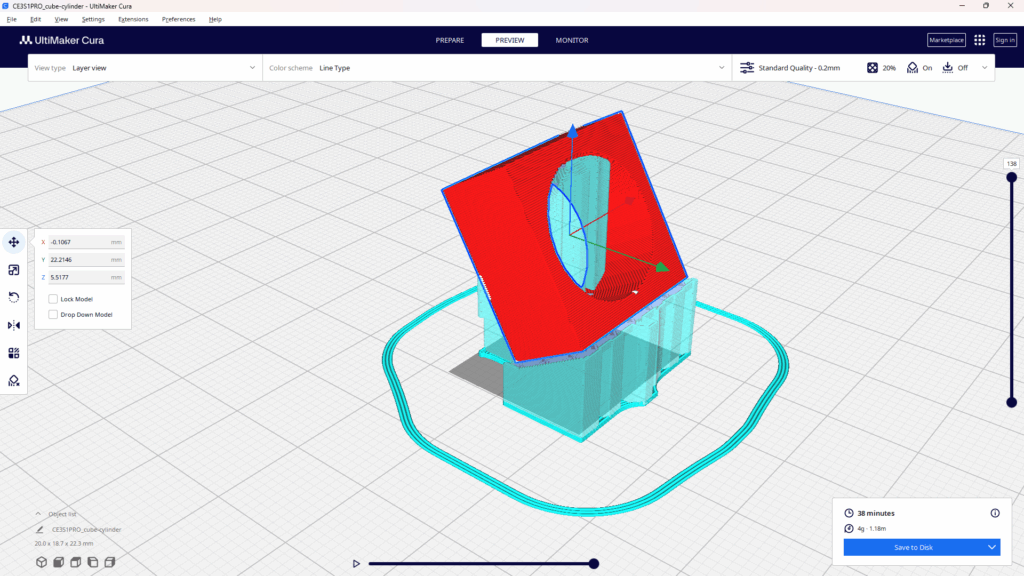Image resolution: width=1024 pixels, height=576 pixels.
Task: Select the Move tool in left toolbar
Action: [14, 242]
